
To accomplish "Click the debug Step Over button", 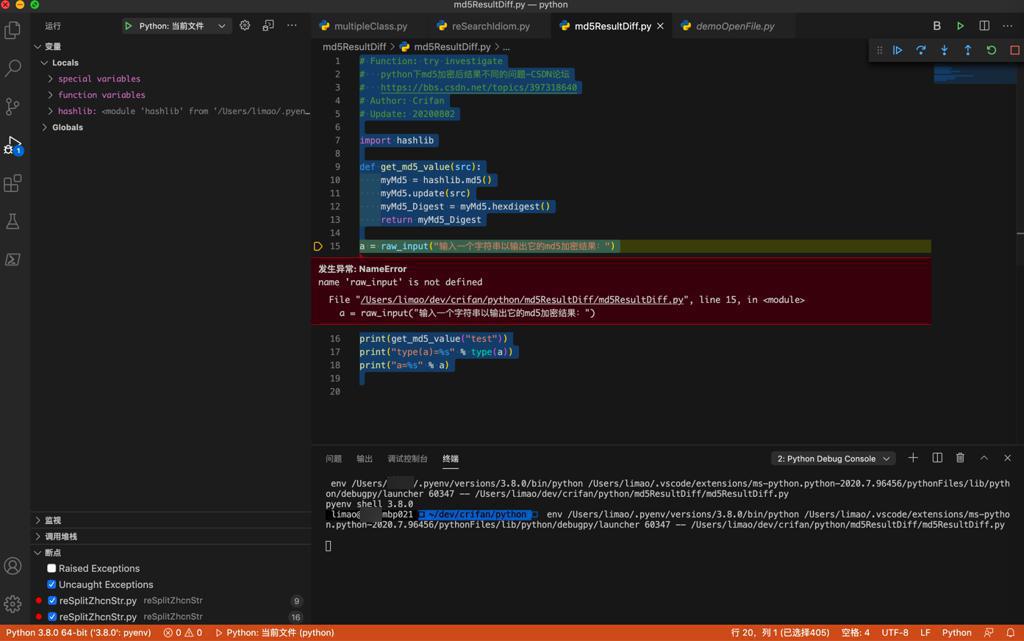I will (921, 50).
